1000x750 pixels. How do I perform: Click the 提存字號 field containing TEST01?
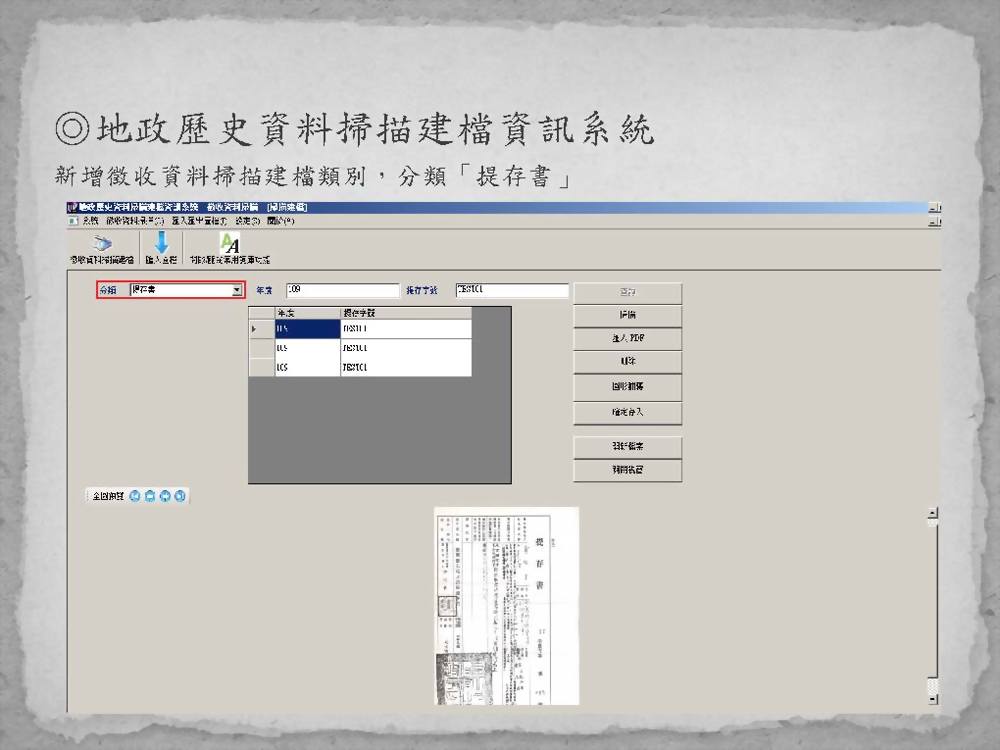(x=511, y=290)
